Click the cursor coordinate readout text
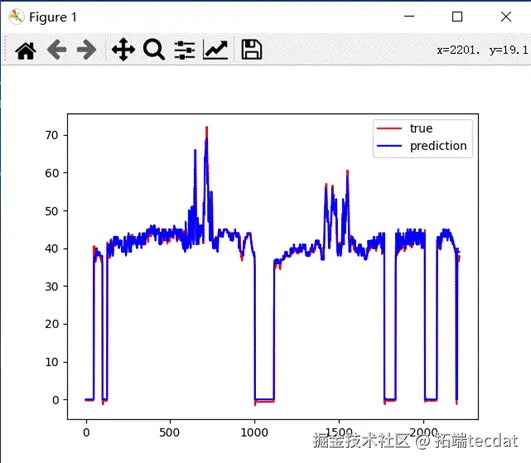 point(482,50)
